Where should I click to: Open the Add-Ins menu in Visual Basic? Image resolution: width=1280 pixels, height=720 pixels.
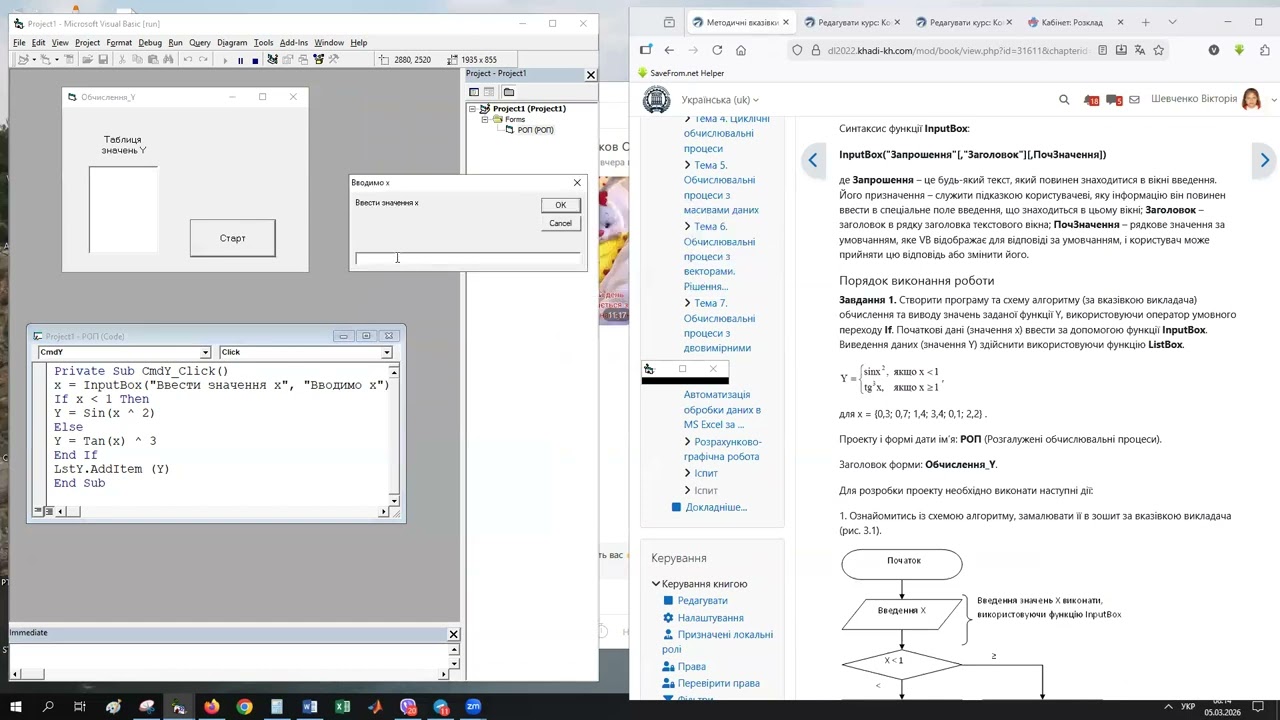pyautogui.click(x=294, y=43)
